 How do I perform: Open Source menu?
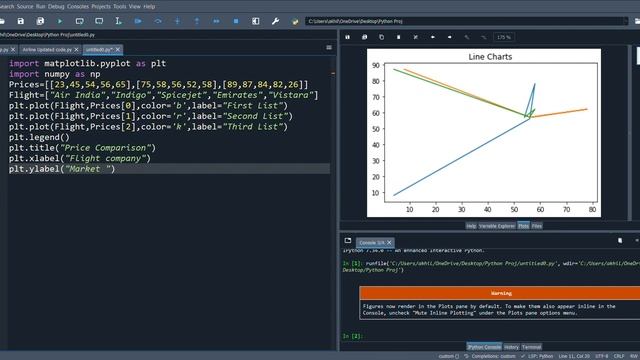pyautogui.click(x=25, y=7)
